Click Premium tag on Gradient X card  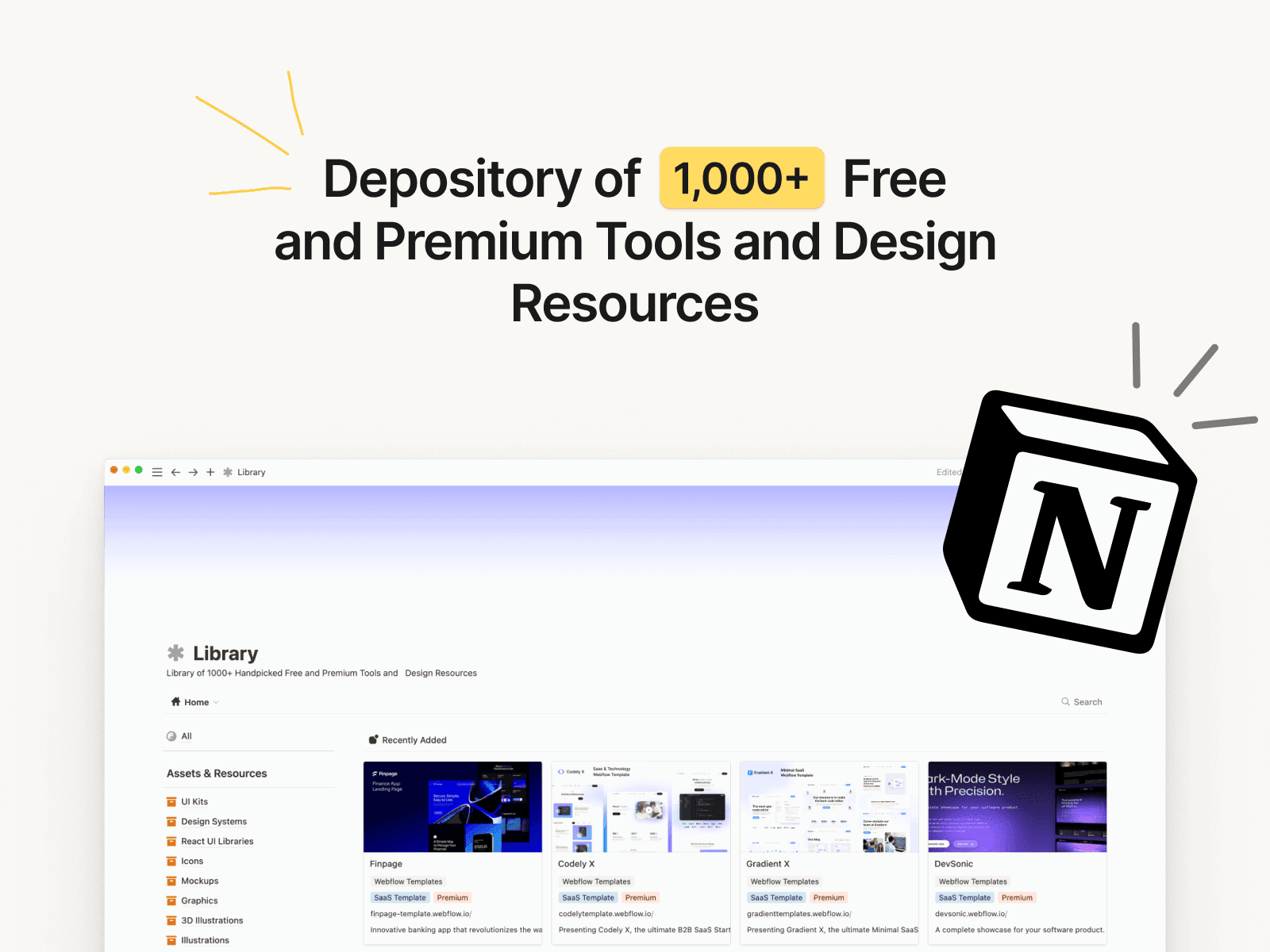[829, 897]
